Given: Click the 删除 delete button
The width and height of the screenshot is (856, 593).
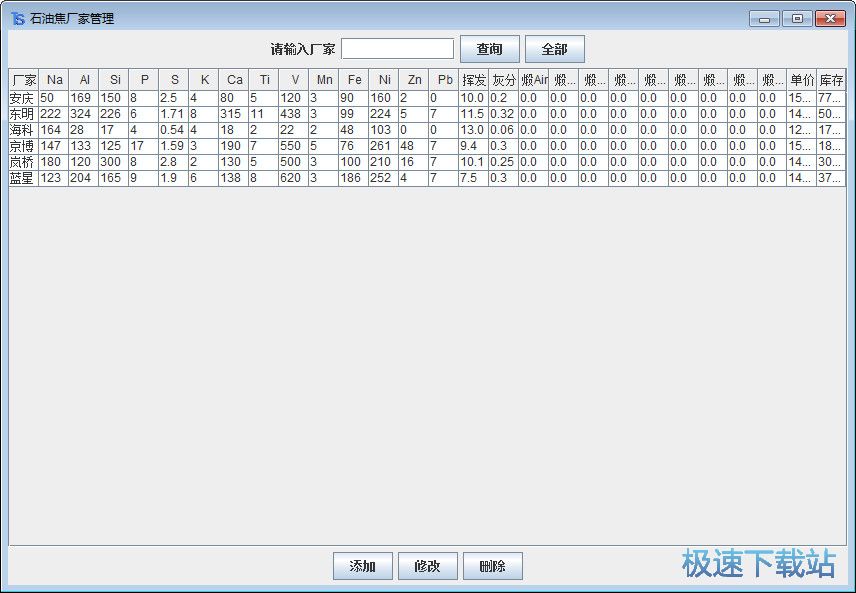Looking at the screenshot, I should tap(492, 565).
